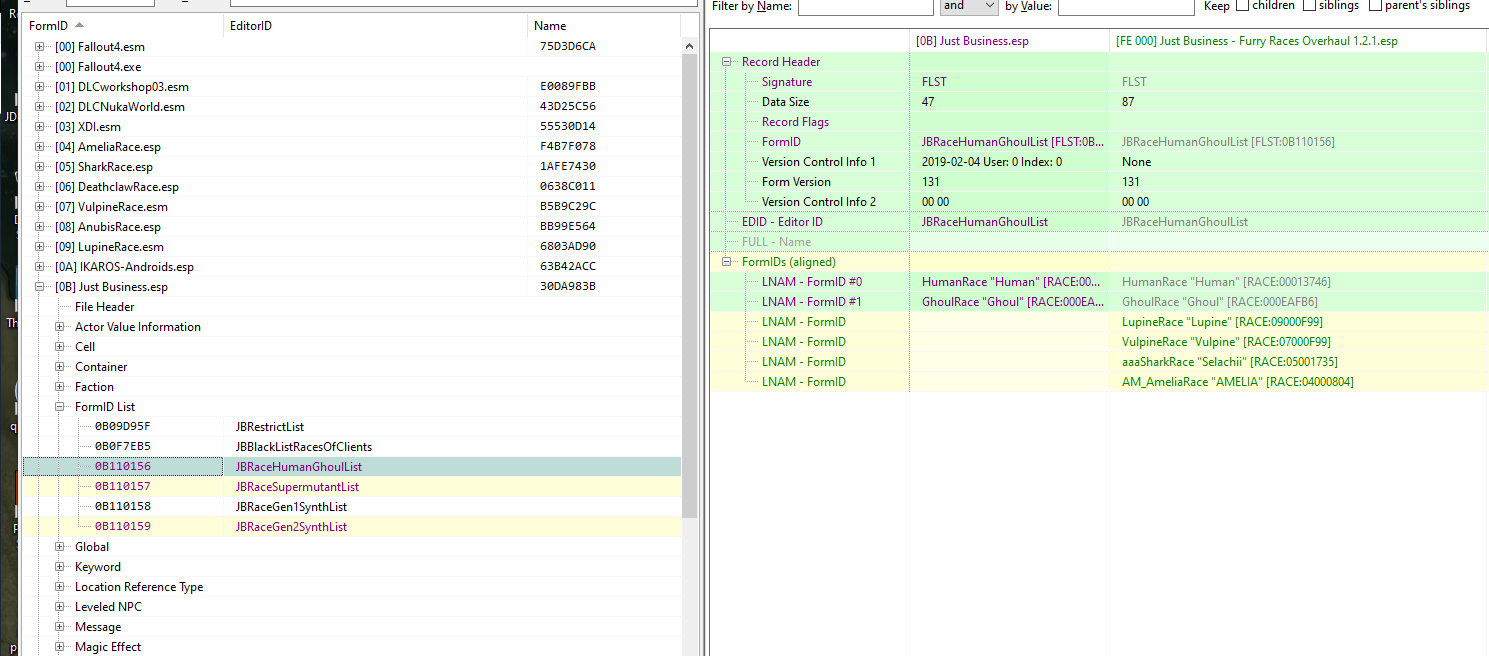Click the AM_AmeliaRace "AMELIA" entry

click(1237, 382)
